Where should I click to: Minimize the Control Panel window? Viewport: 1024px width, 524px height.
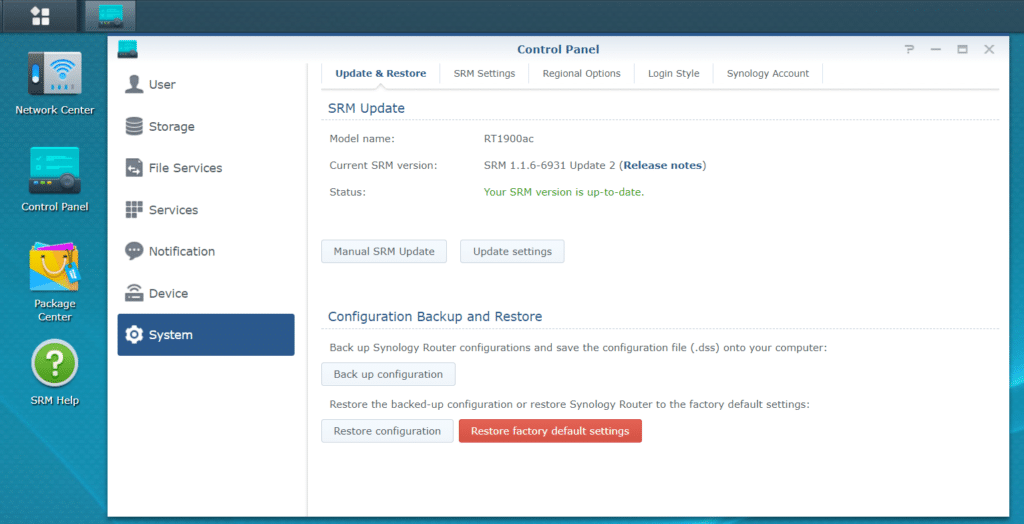[936, 50]
